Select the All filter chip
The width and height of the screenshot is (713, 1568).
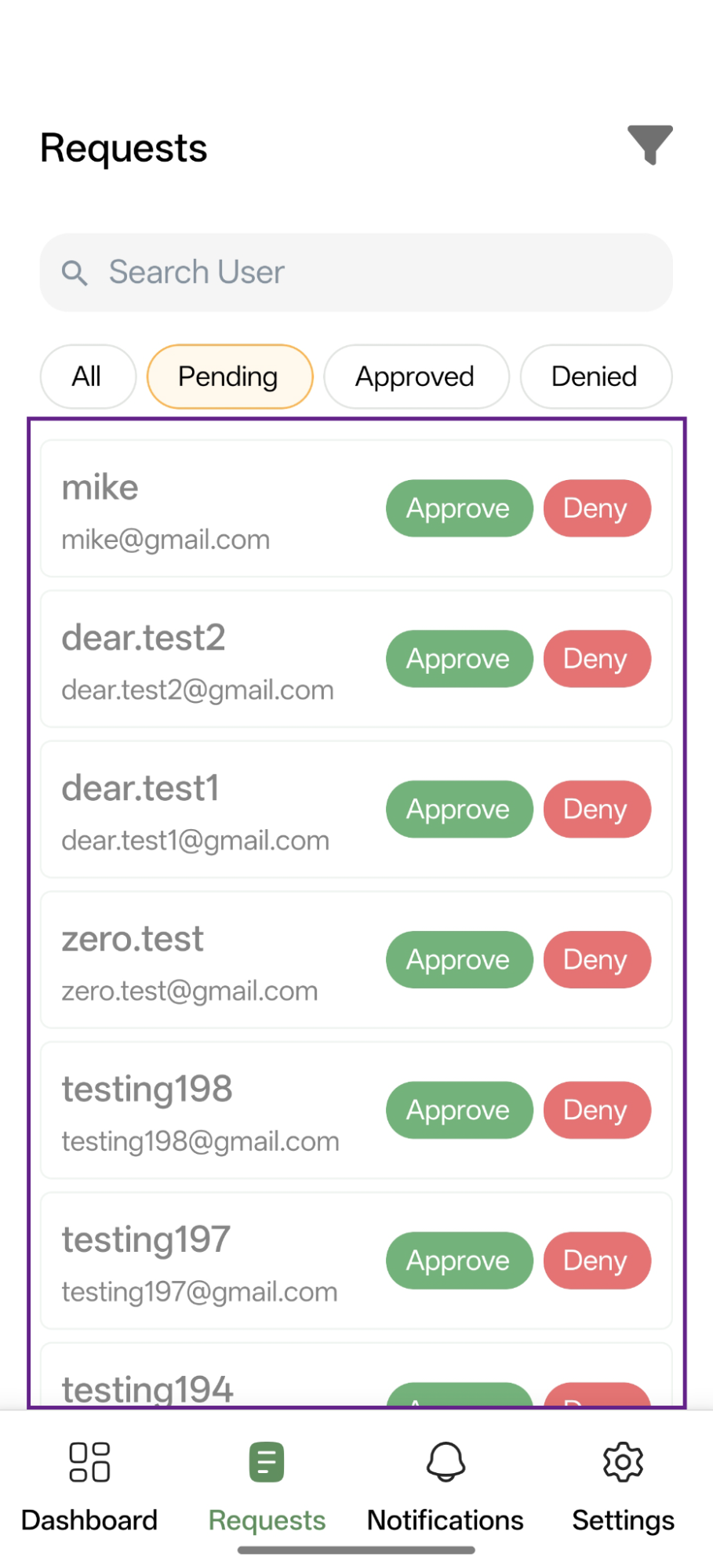87,377
